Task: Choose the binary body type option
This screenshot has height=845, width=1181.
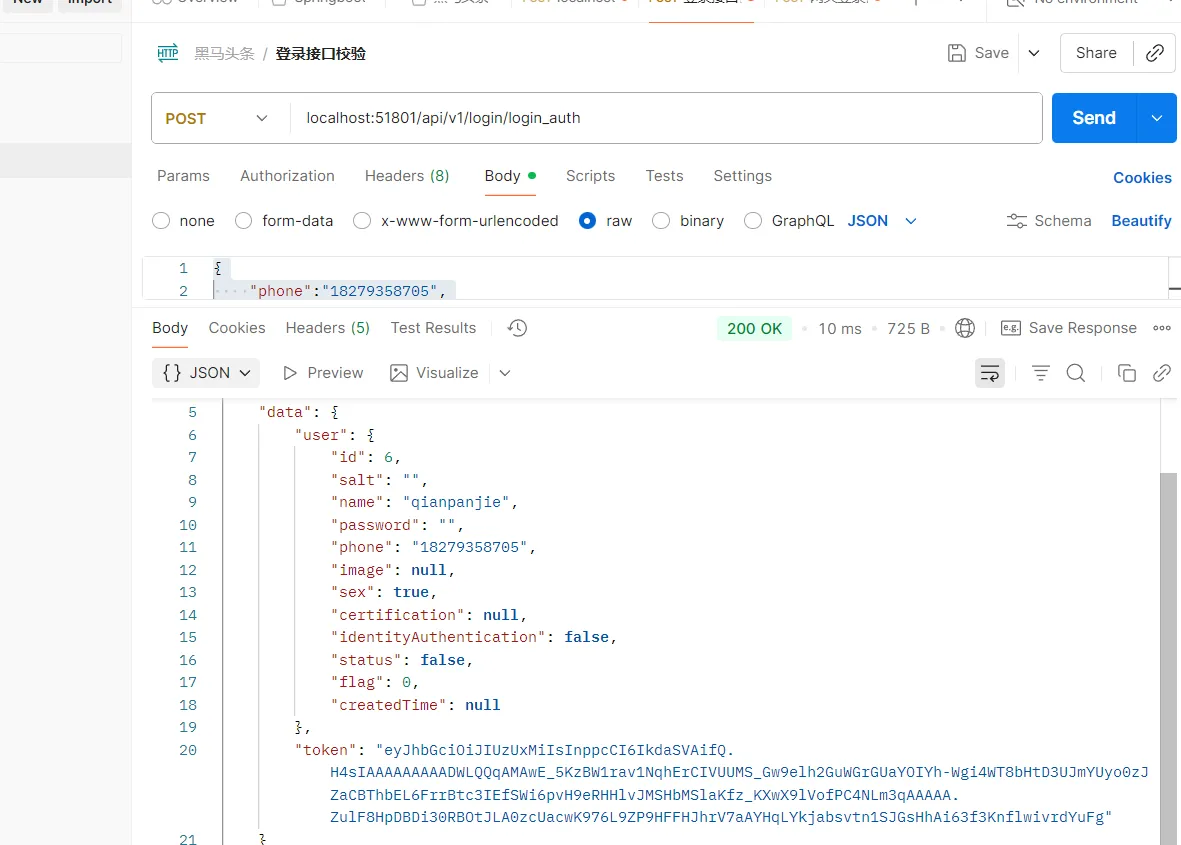Action: pyautogui.click(x=661, y=221)
